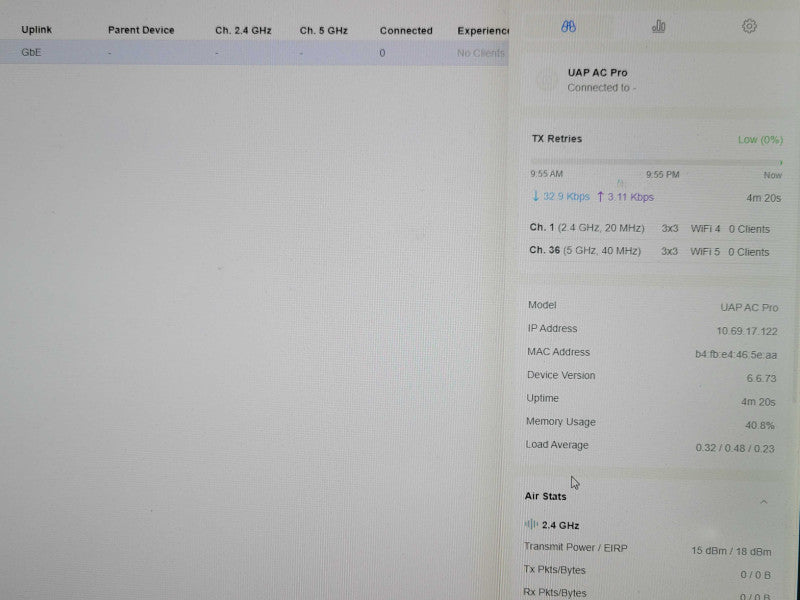The height and width of the screenshot is (600, 800).
Task: Sort by Uplink column header
Action: click(36, 30)
